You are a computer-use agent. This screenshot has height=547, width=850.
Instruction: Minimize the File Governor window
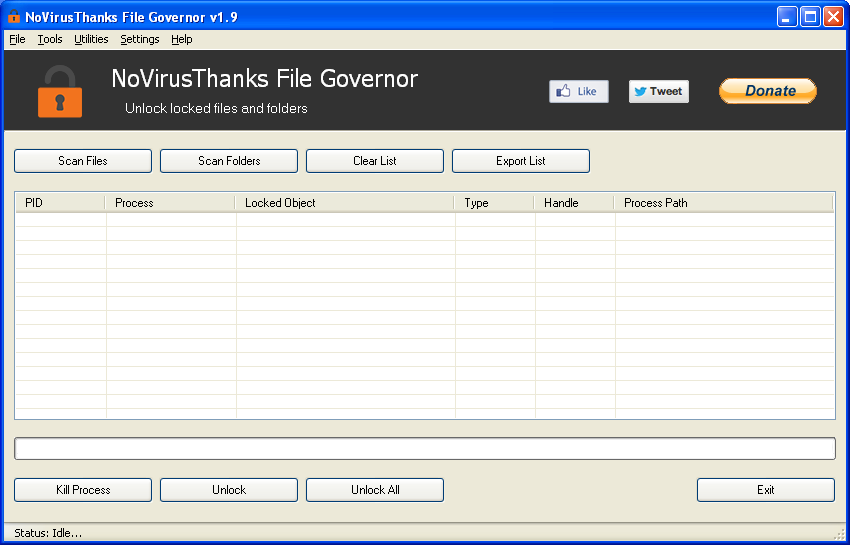787,17
